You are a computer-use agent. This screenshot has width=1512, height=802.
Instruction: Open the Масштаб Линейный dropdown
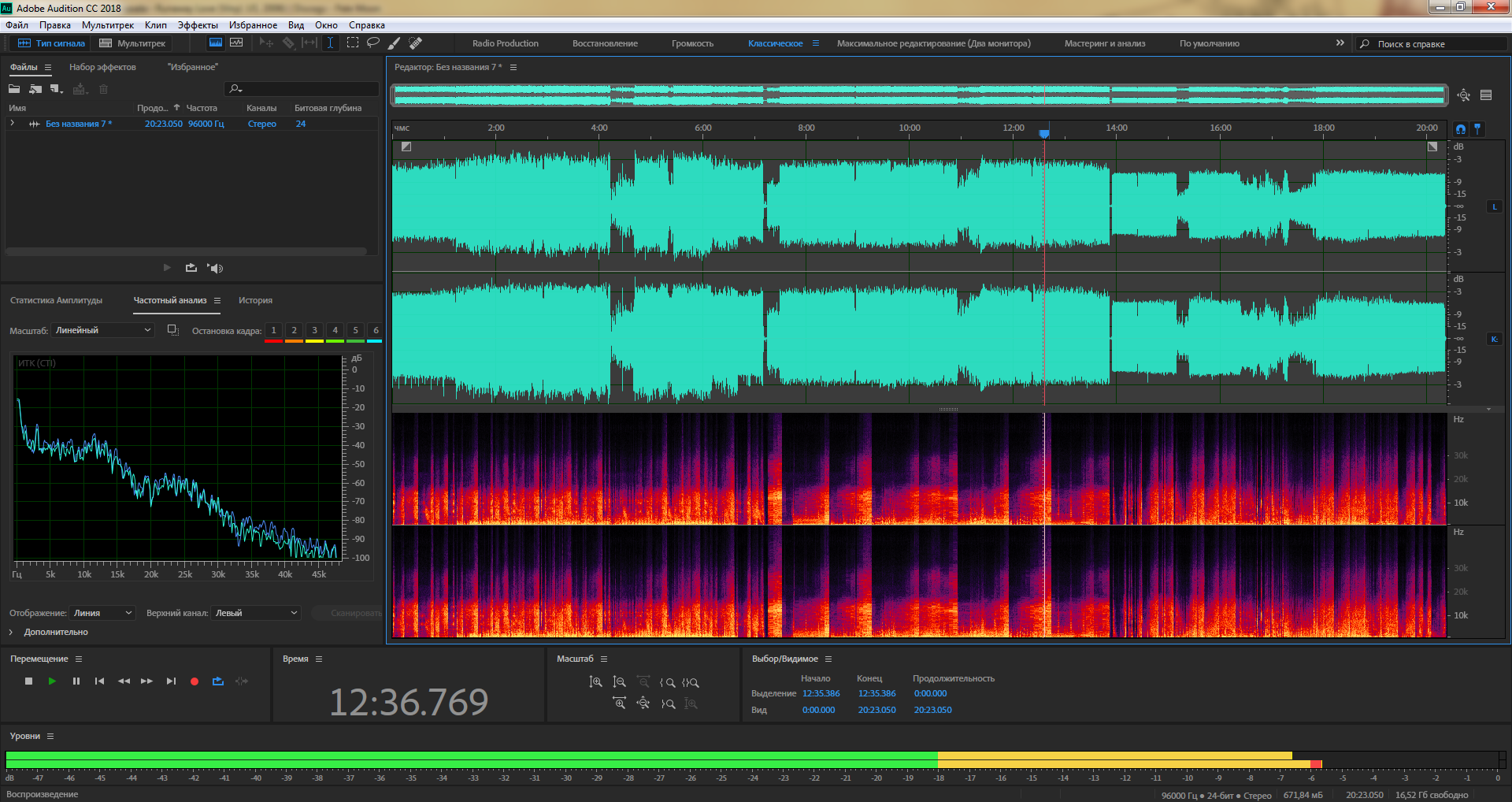102,330
